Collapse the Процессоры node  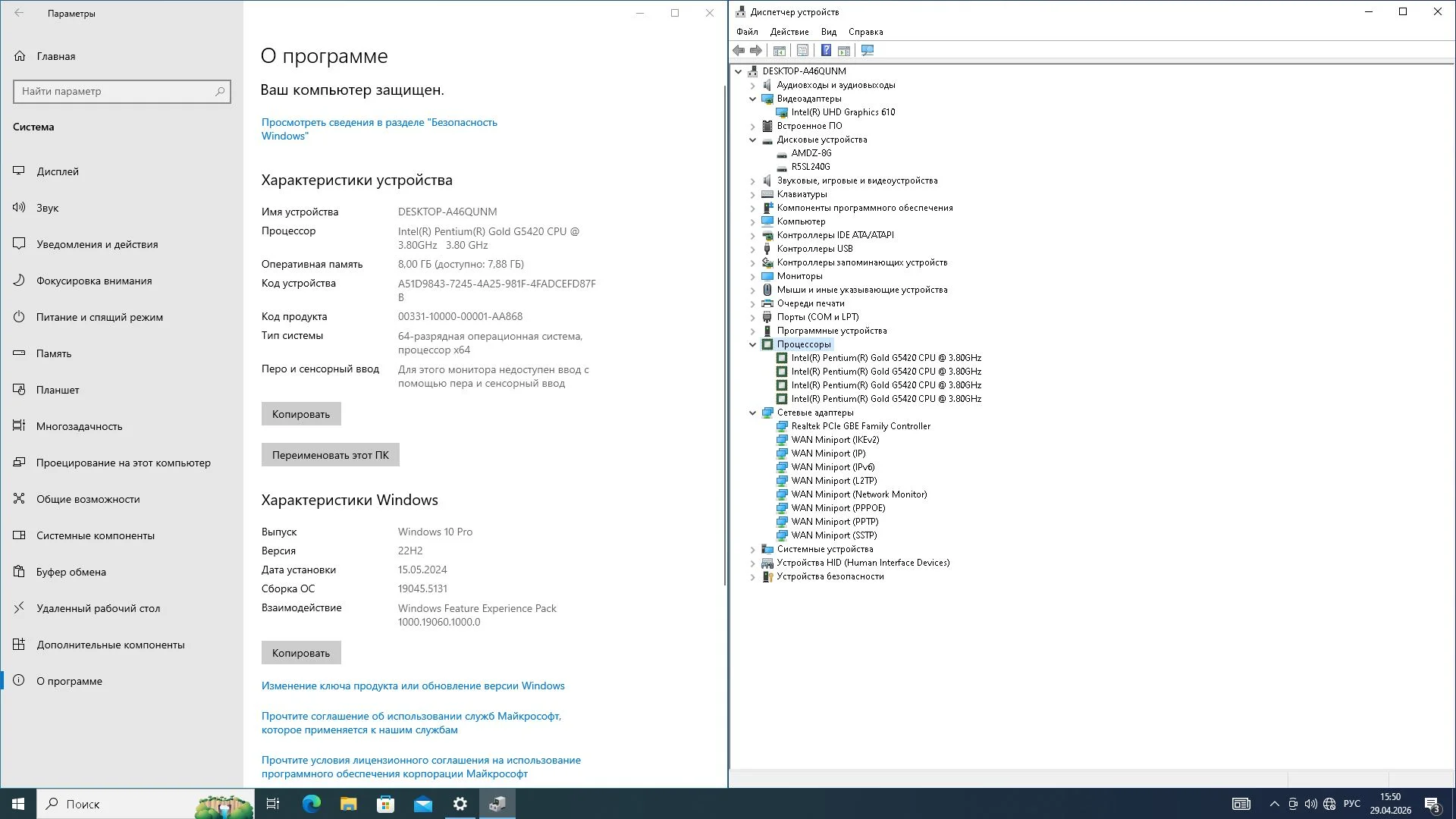click(753, 344)
